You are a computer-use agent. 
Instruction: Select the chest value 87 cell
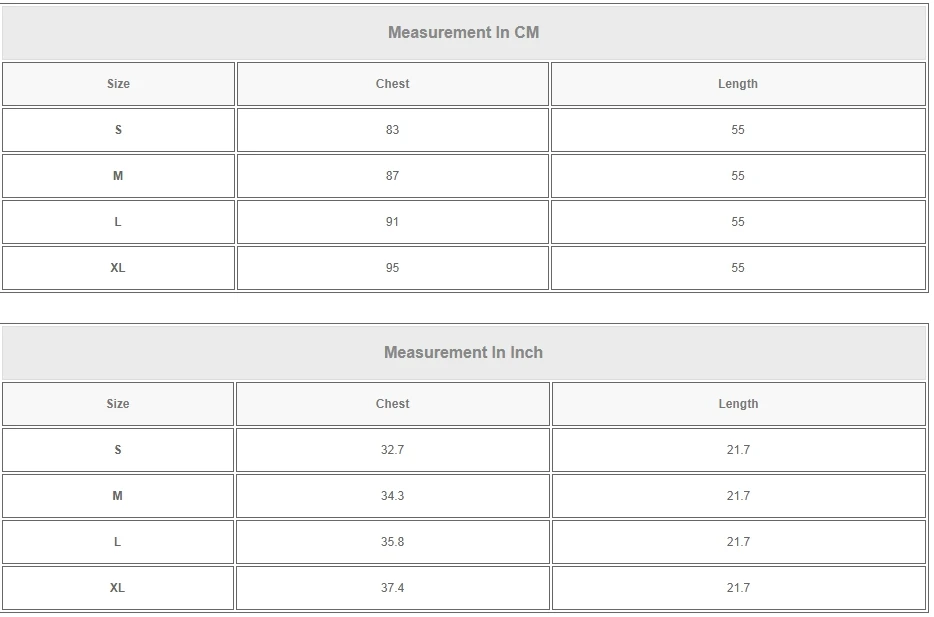392,176
